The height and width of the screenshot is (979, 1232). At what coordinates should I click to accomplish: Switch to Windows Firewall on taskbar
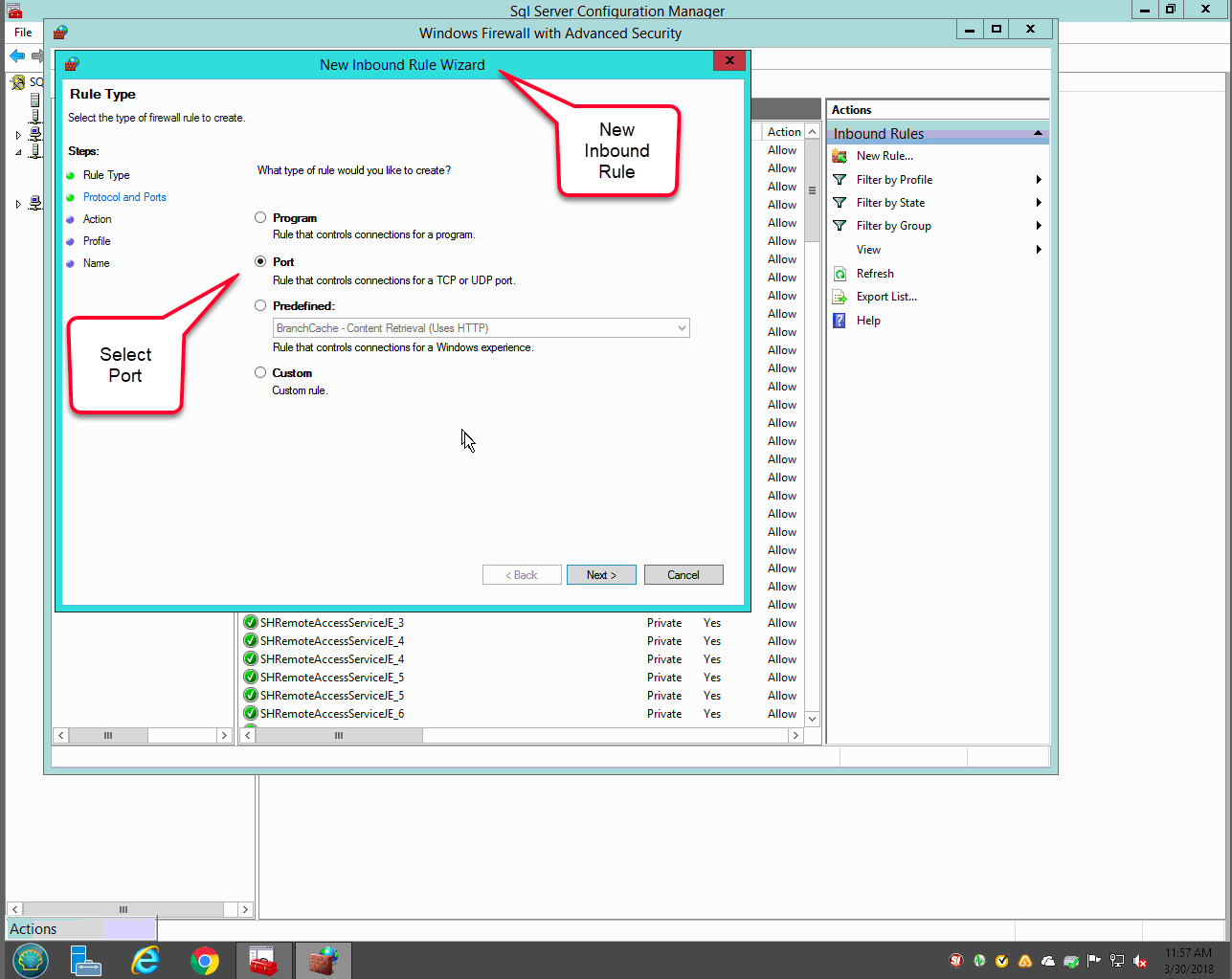point(323,961)
